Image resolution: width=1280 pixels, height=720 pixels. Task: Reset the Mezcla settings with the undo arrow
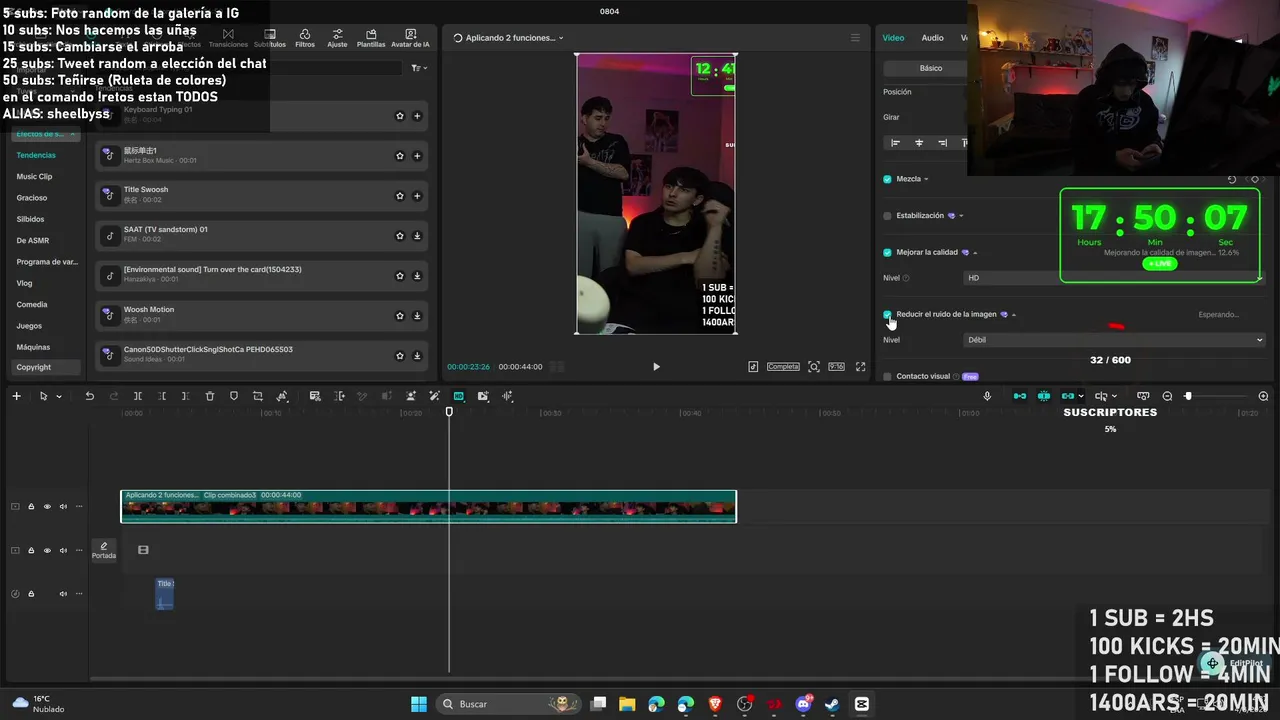pos(1232,179)
